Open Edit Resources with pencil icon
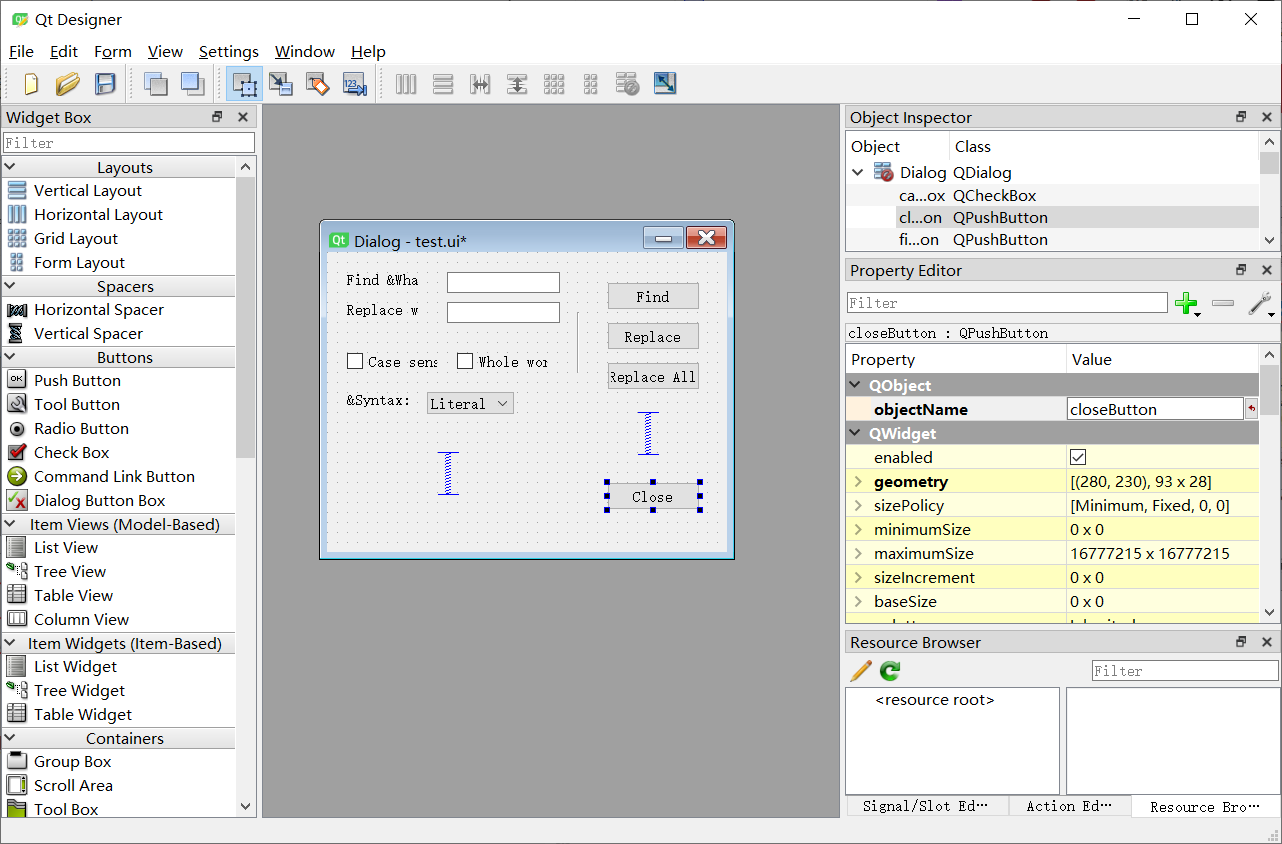The width and height of the screenshot is (1282, 844). click(x=860, y=671)
